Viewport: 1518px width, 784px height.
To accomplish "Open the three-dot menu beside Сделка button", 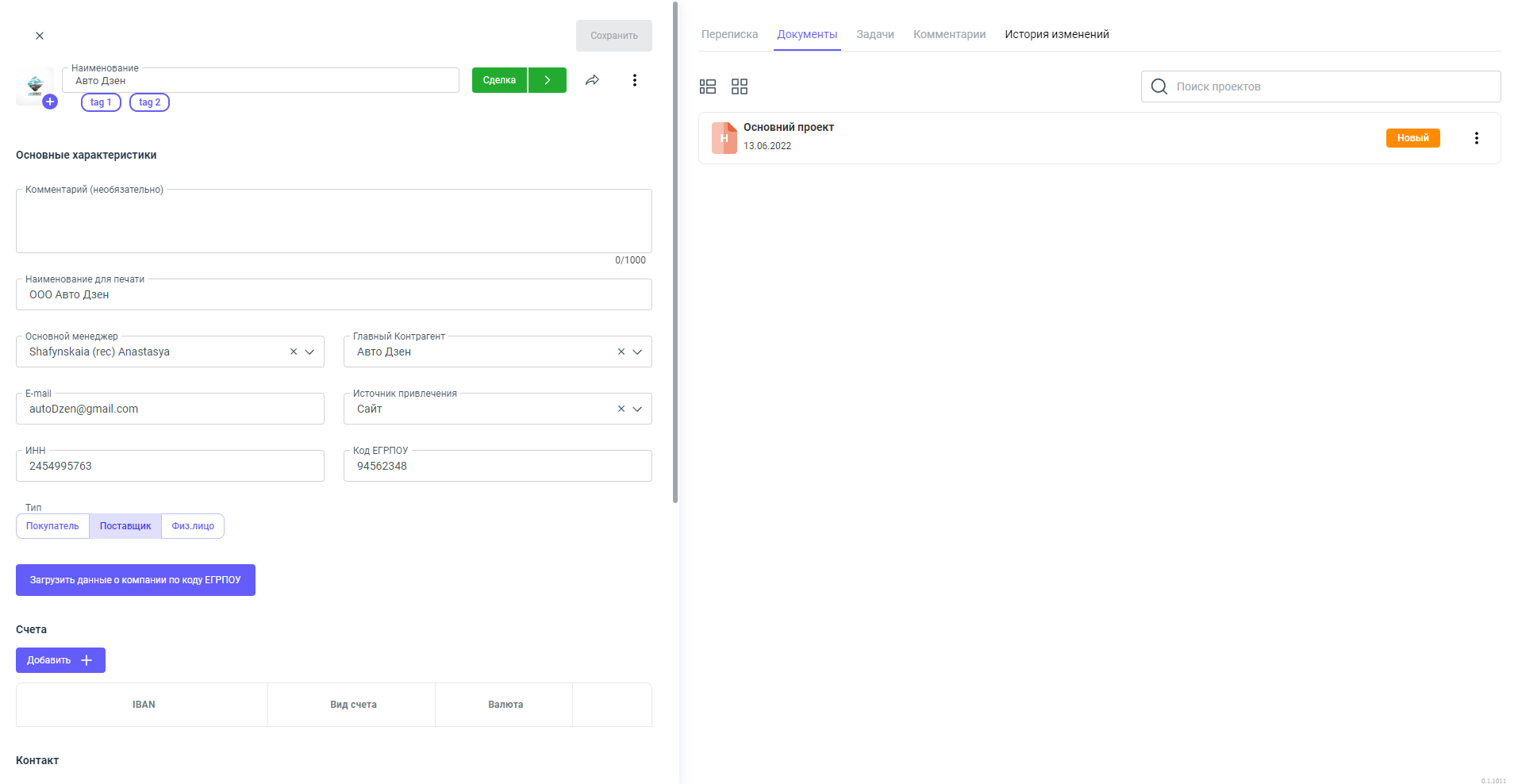I will coord(634,80).
